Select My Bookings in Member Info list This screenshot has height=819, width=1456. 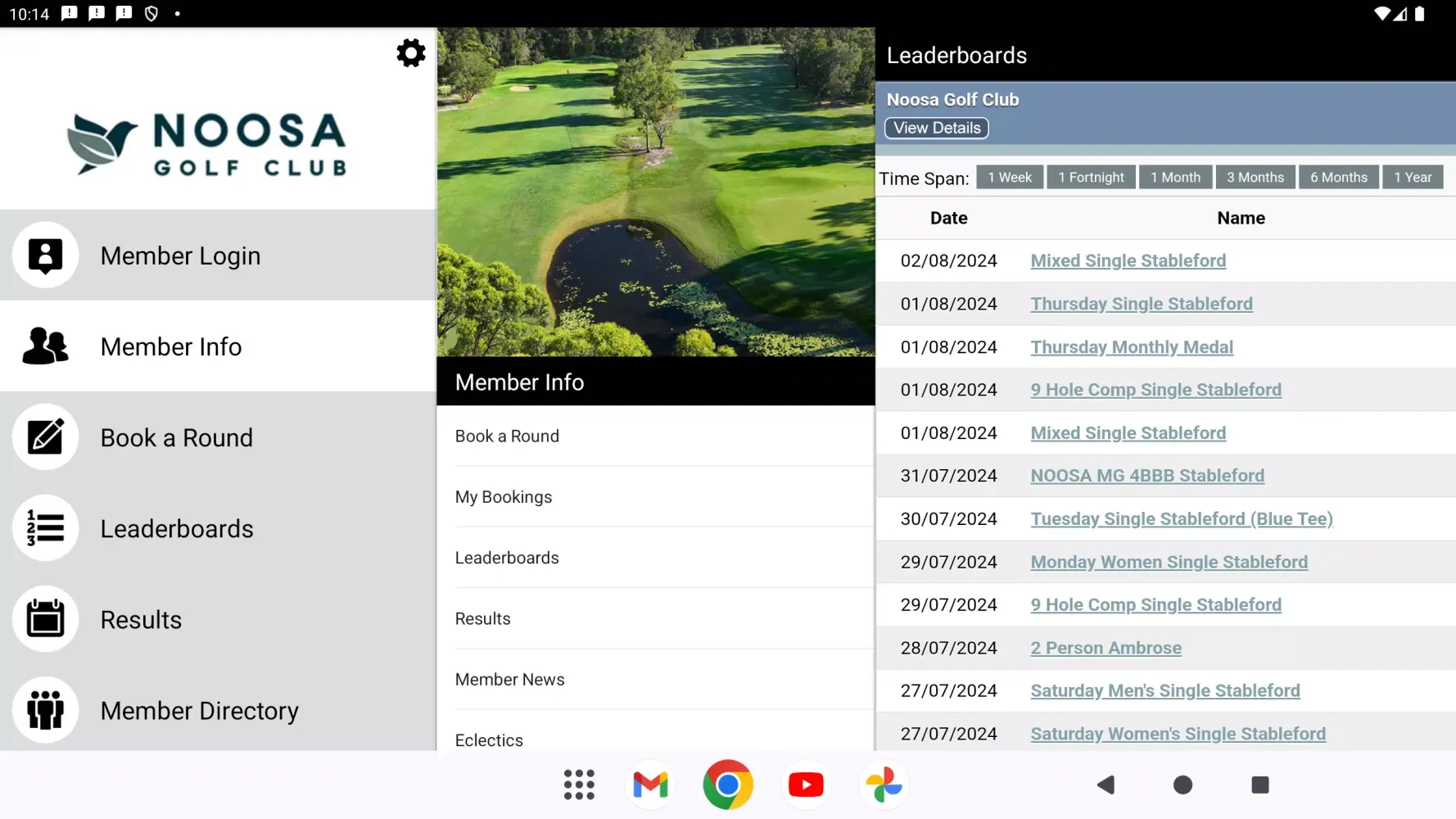point(504,497)
